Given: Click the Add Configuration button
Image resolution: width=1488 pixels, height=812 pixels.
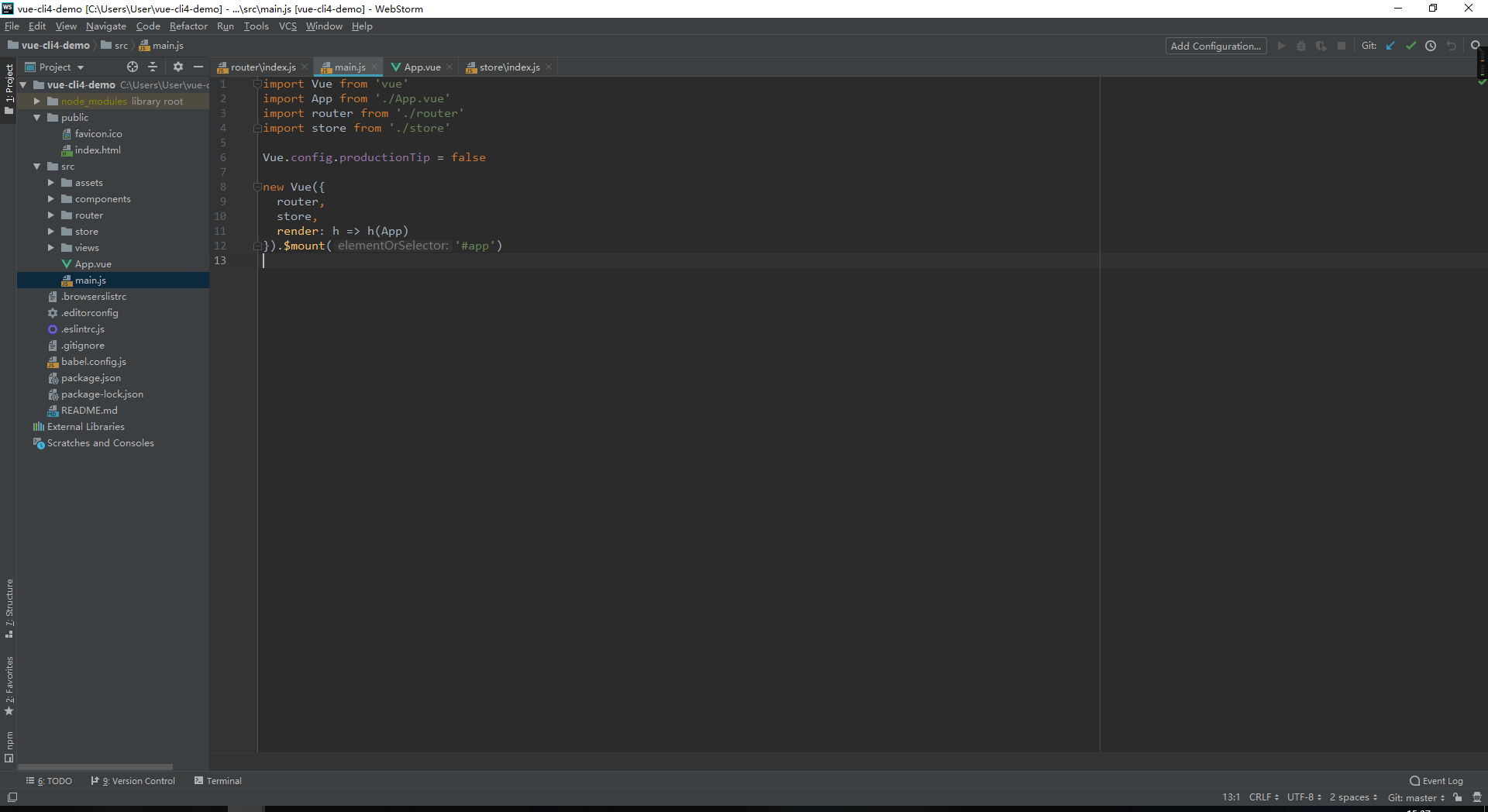Looking at the screenshot, I should (1215, 46).
